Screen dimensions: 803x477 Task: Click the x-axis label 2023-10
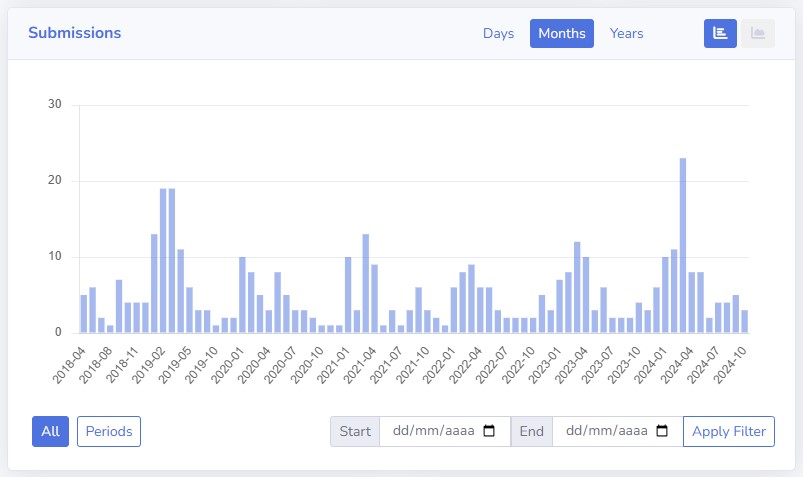[x=624, y=365]
